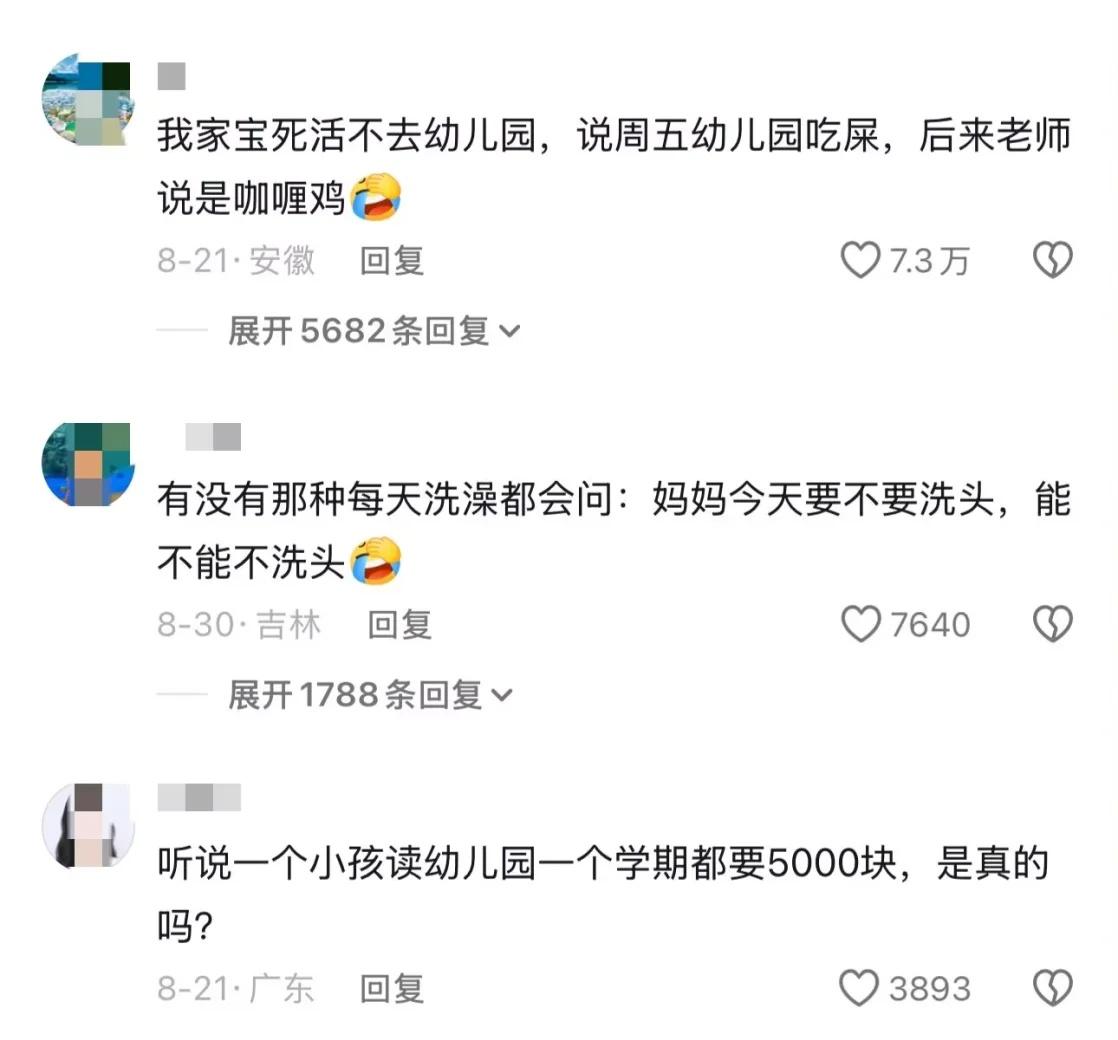1118x1040 pixels.
Task: Expand 5682 replies under first comment
Action: pos(374,331)
